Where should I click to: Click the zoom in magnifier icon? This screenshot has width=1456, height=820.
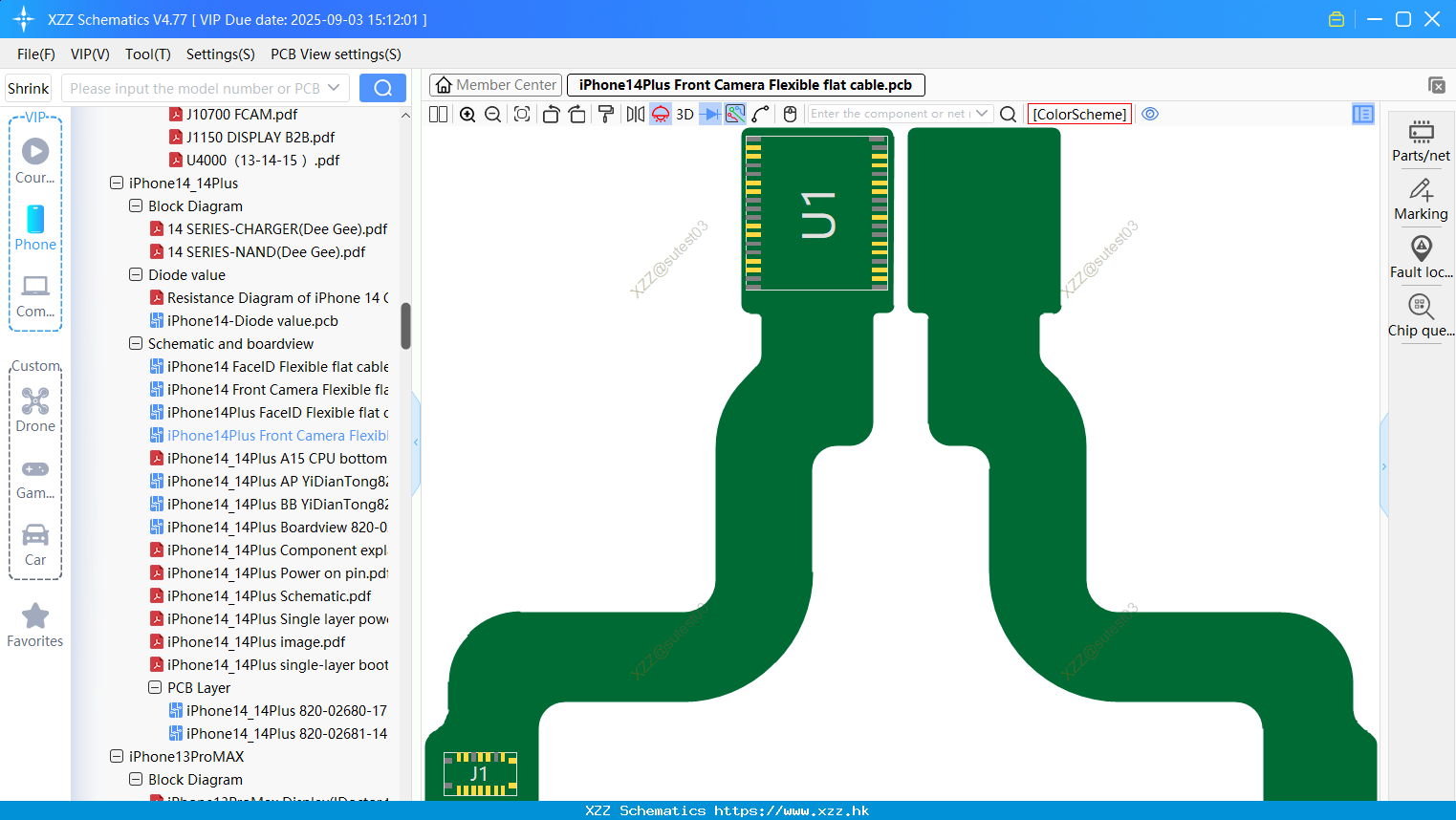pos(467,115)
